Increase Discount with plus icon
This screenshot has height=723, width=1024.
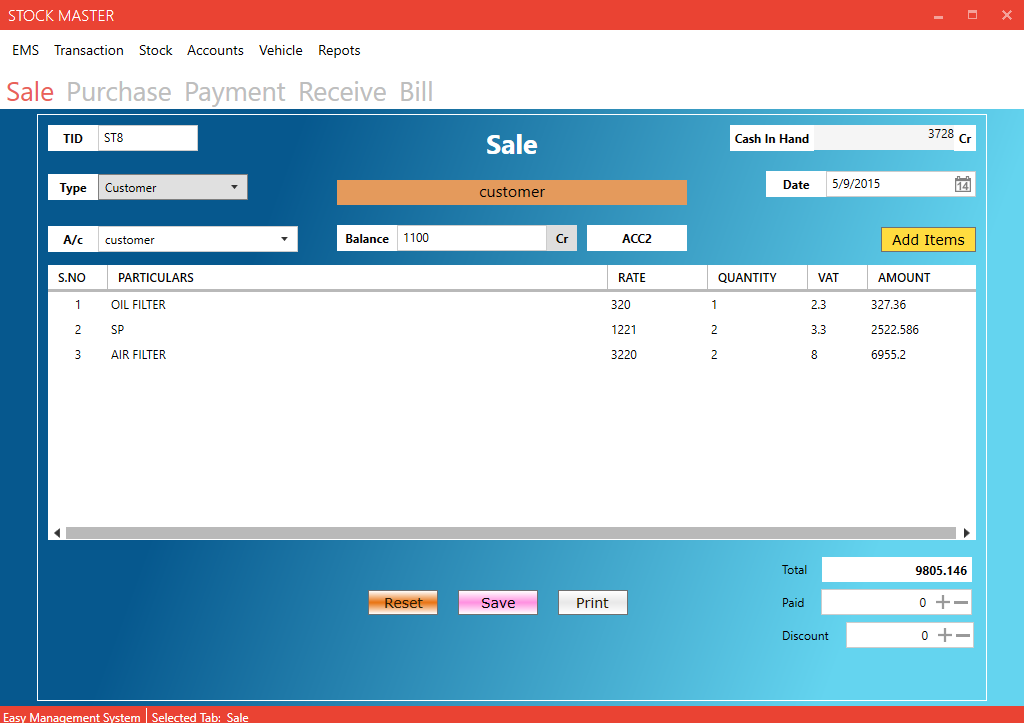(x=943, y=635)
